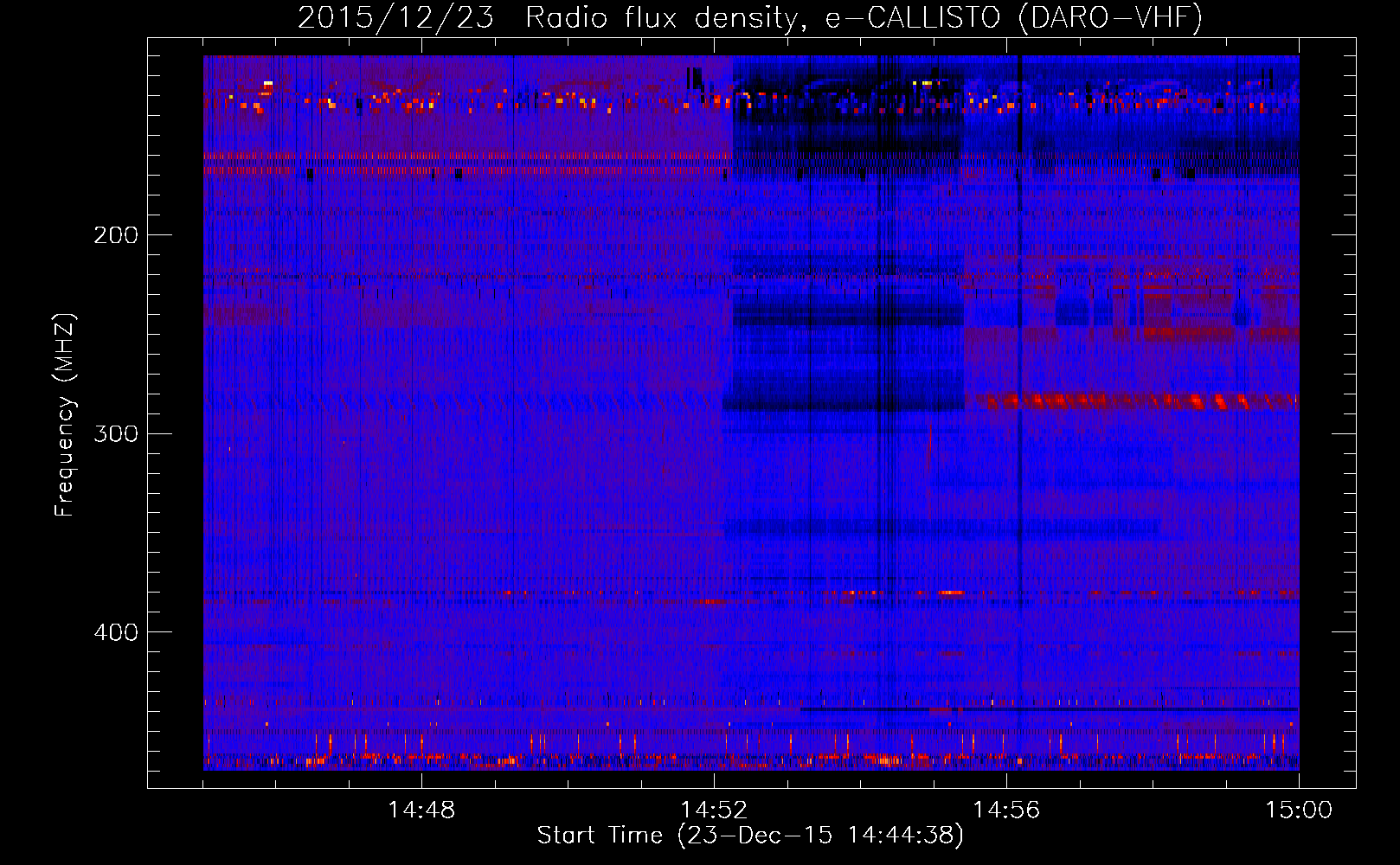Click the "Frequency (MHZ)" y-axis label
The image size is (1400, 865).
pos(65,415)
